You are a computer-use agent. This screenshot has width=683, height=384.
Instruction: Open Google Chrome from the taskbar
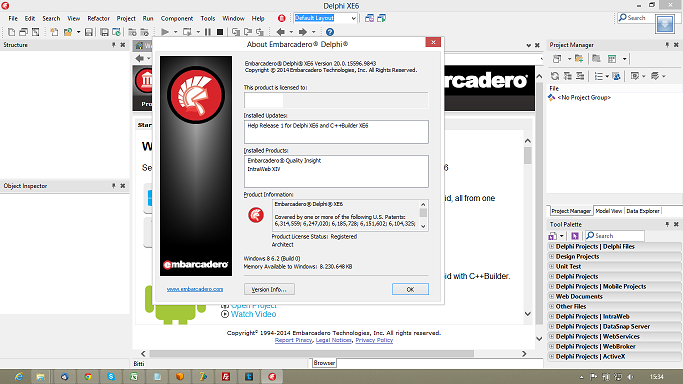coord(88,377)
